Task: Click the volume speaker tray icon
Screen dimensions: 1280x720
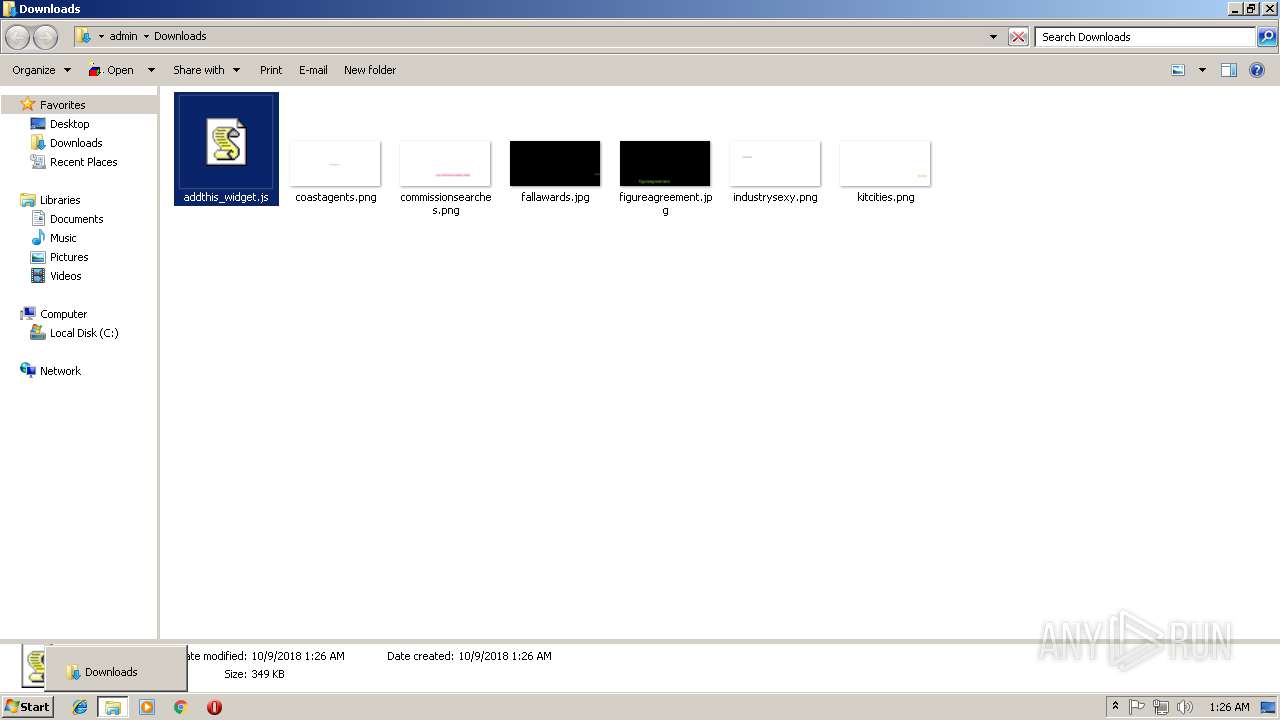Action: click(1185, 707)
